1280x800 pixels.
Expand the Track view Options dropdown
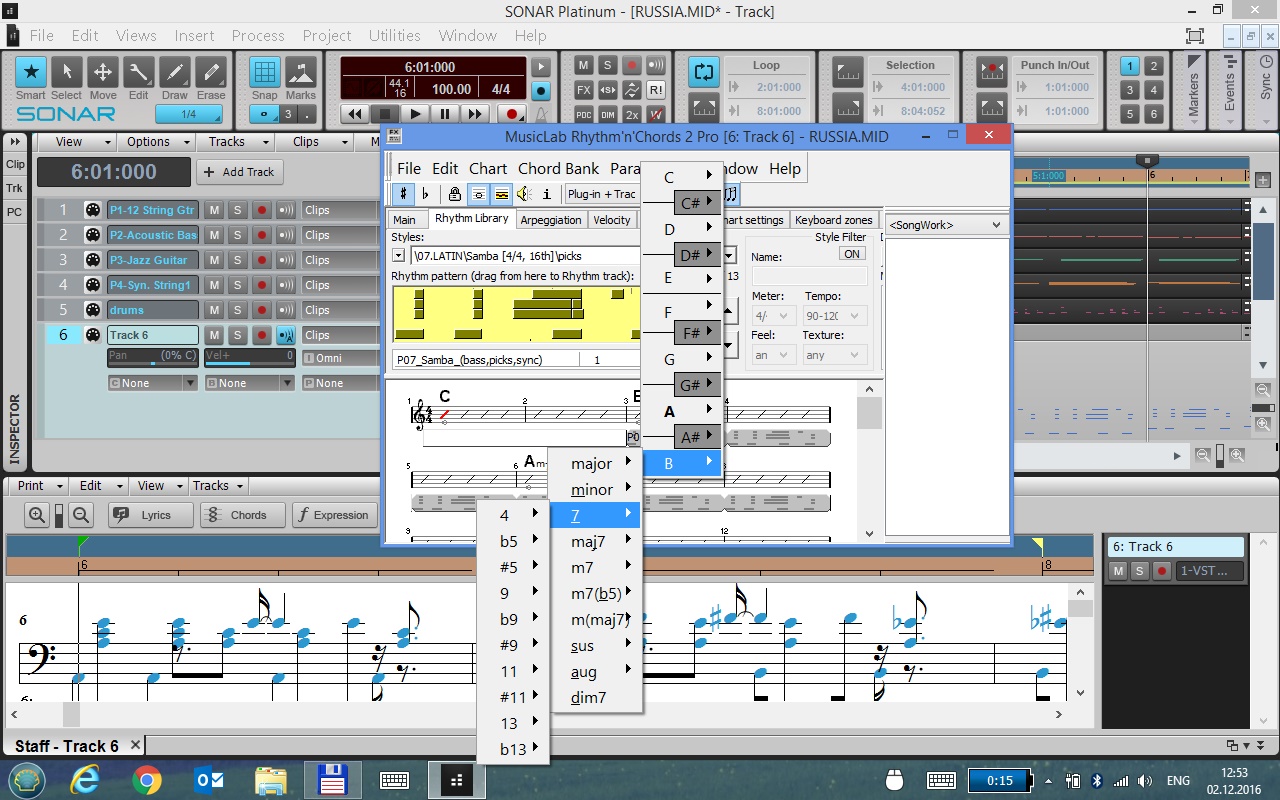click(x=155, y=142)
